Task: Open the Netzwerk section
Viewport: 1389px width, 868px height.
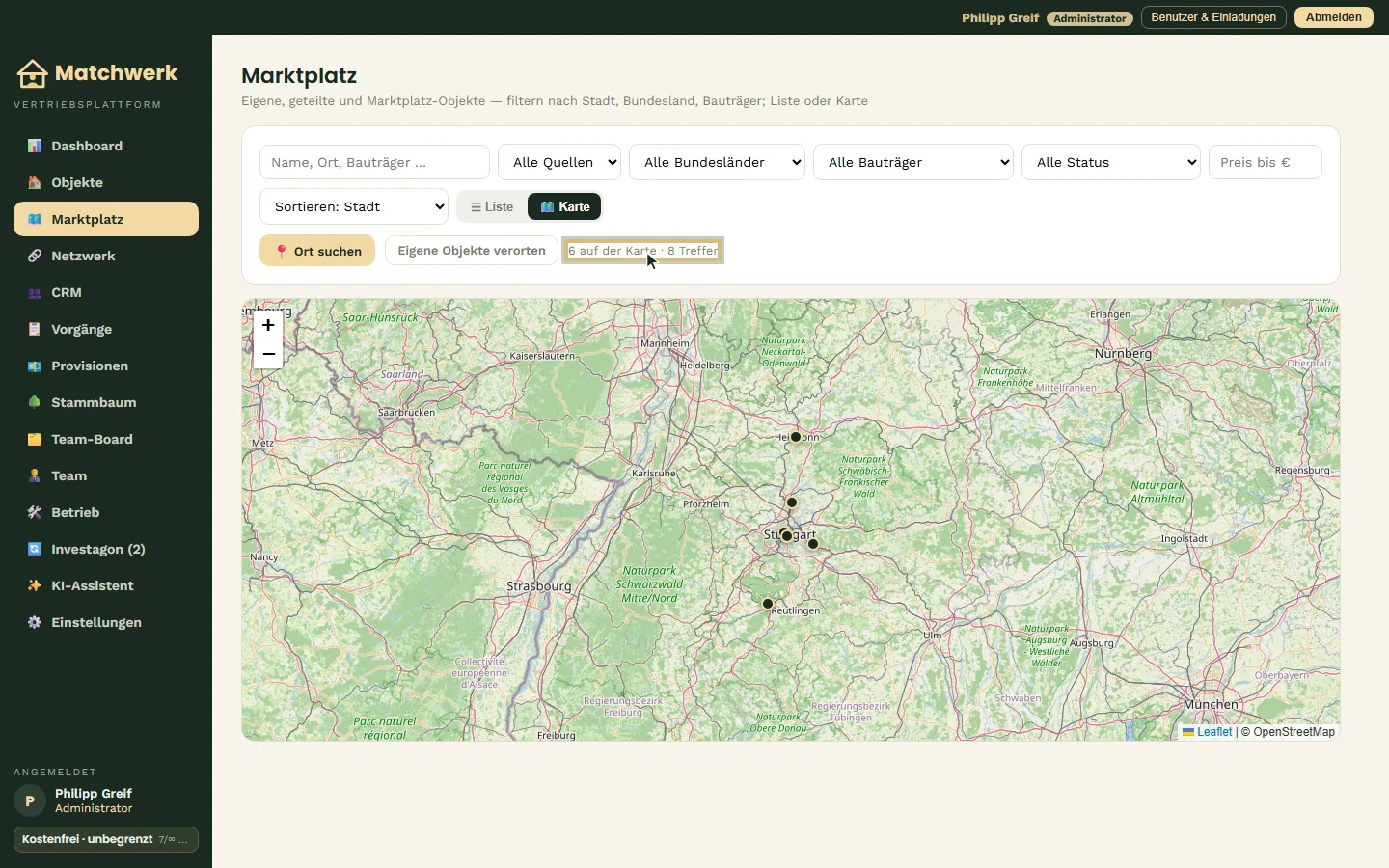Action: tap(106, 256)
